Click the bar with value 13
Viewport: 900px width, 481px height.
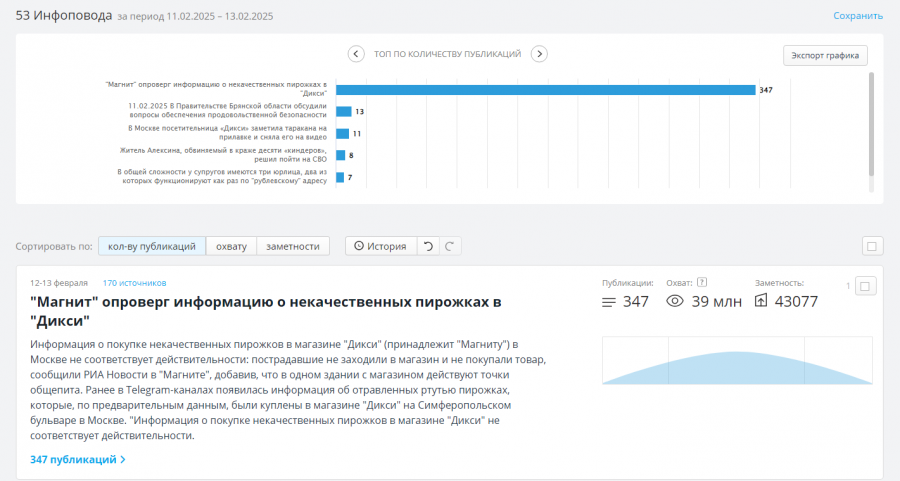(x=344, y=111)
